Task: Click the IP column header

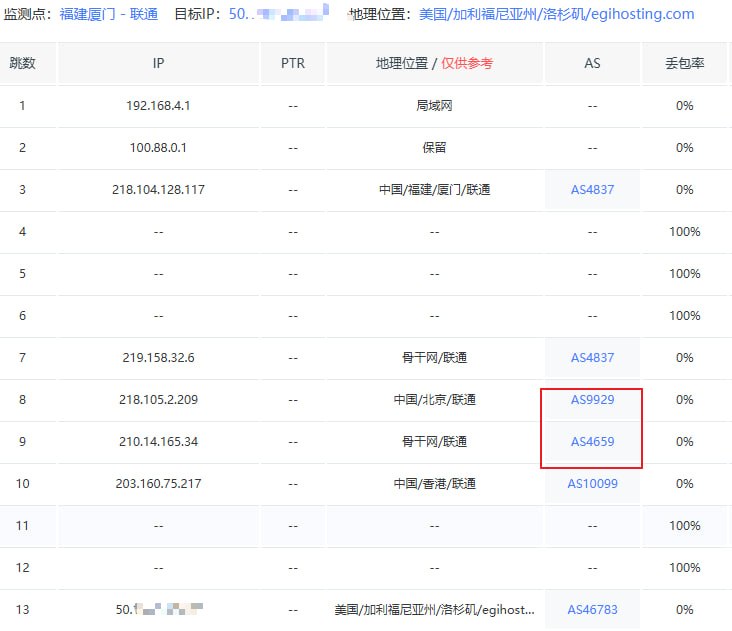Action: [158, 63]
